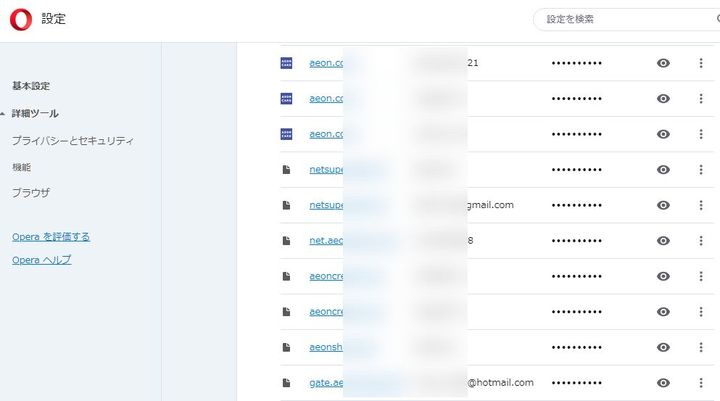
Task: Reveal password for the aeonsh entry
Action: (x=663, y=347)
